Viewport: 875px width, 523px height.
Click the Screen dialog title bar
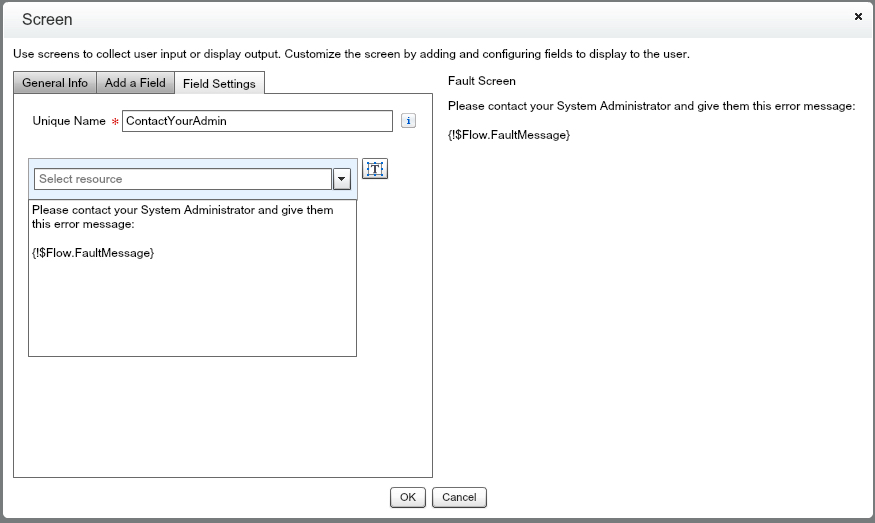(400, 19)
